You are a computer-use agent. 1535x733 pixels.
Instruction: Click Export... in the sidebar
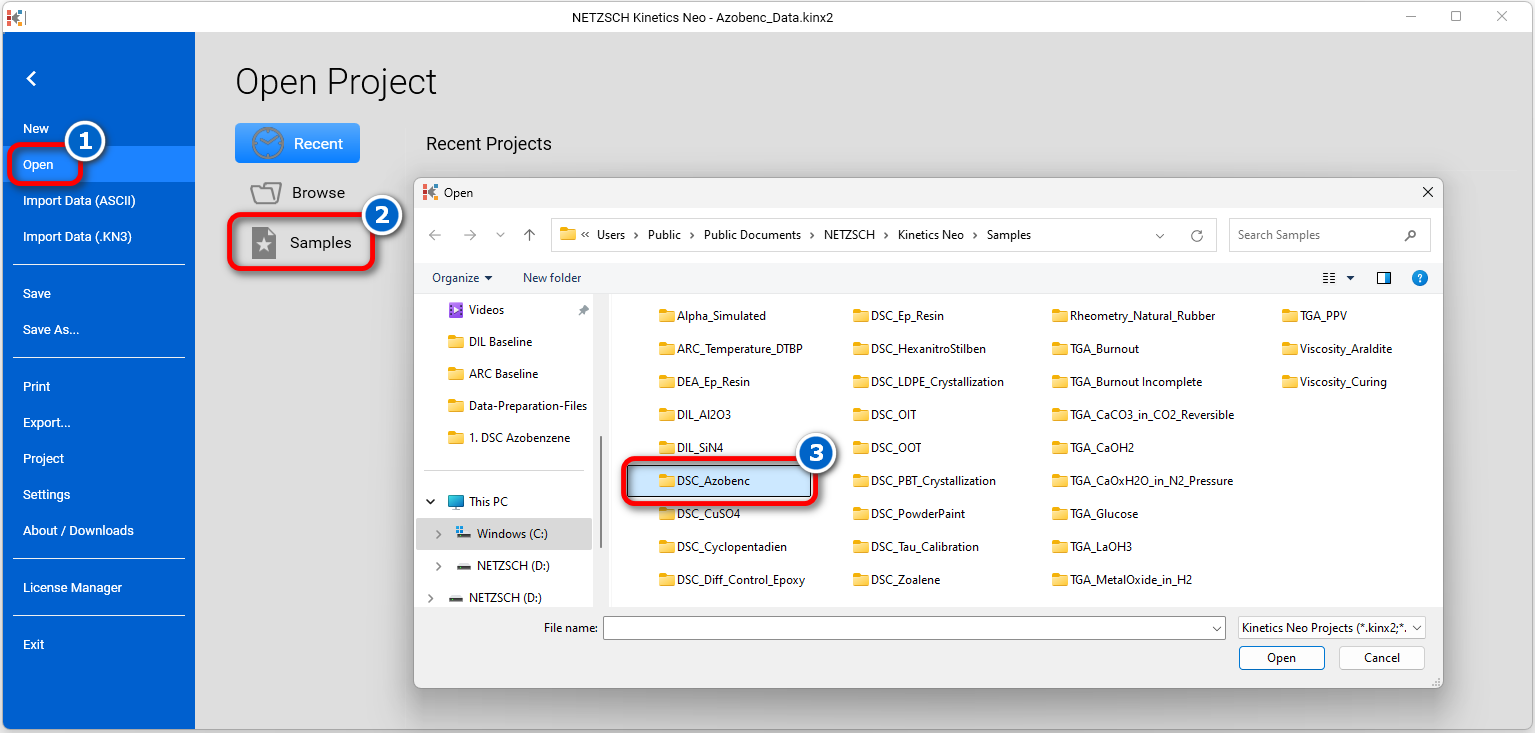pyautogui.click(x=47, y=422)
